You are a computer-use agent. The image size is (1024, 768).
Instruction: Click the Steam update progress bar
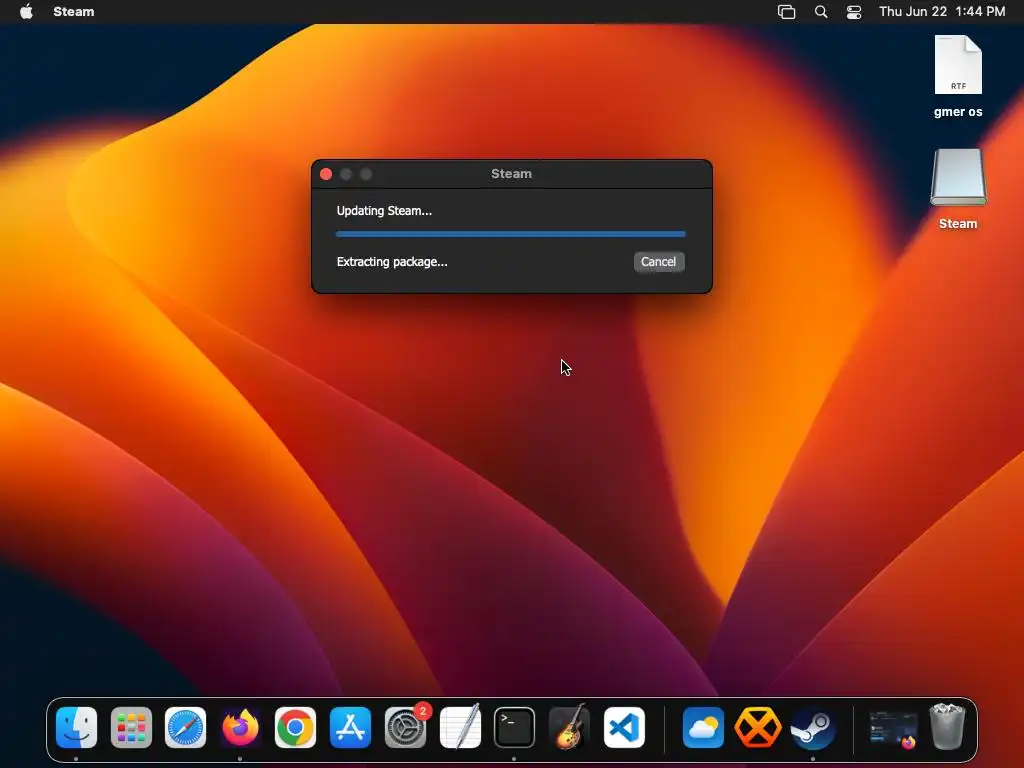511,234
